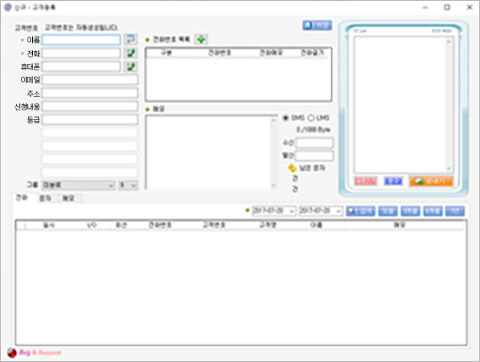Open the end date picker dropdown
The image size is (480, 362).
point(338,211)
